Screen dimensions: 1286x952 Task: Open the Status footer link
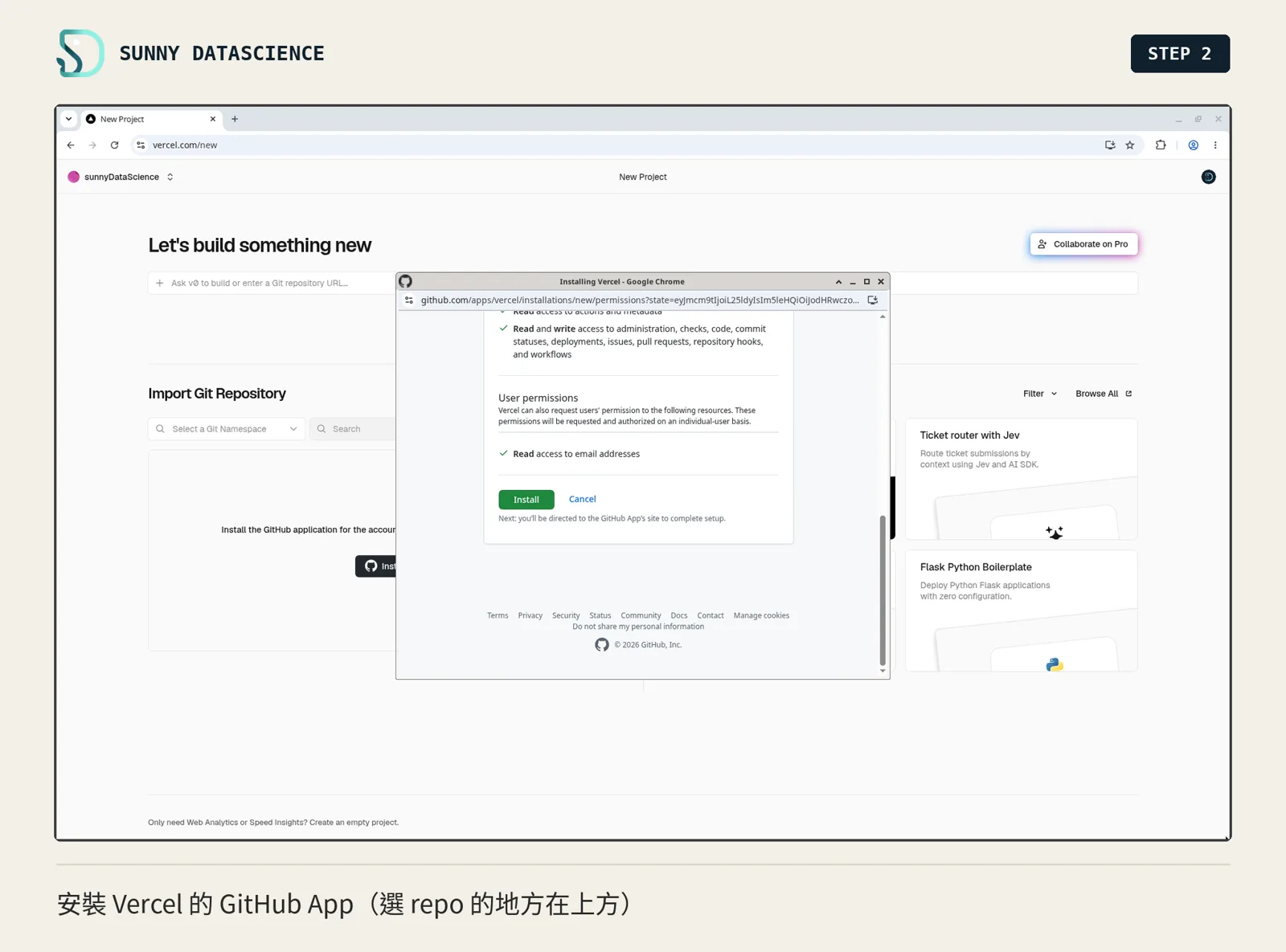(x=600, y=615)
